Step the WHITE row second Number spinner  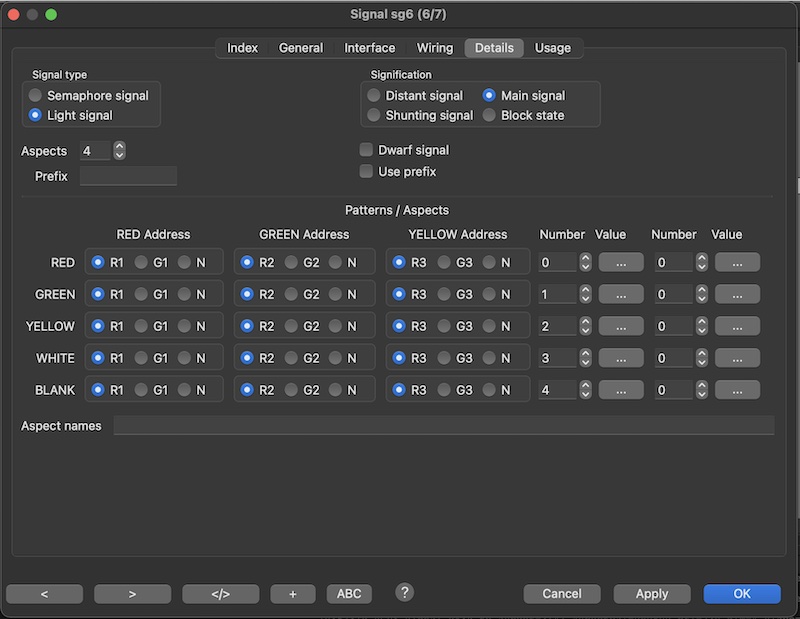coord(702,358)
